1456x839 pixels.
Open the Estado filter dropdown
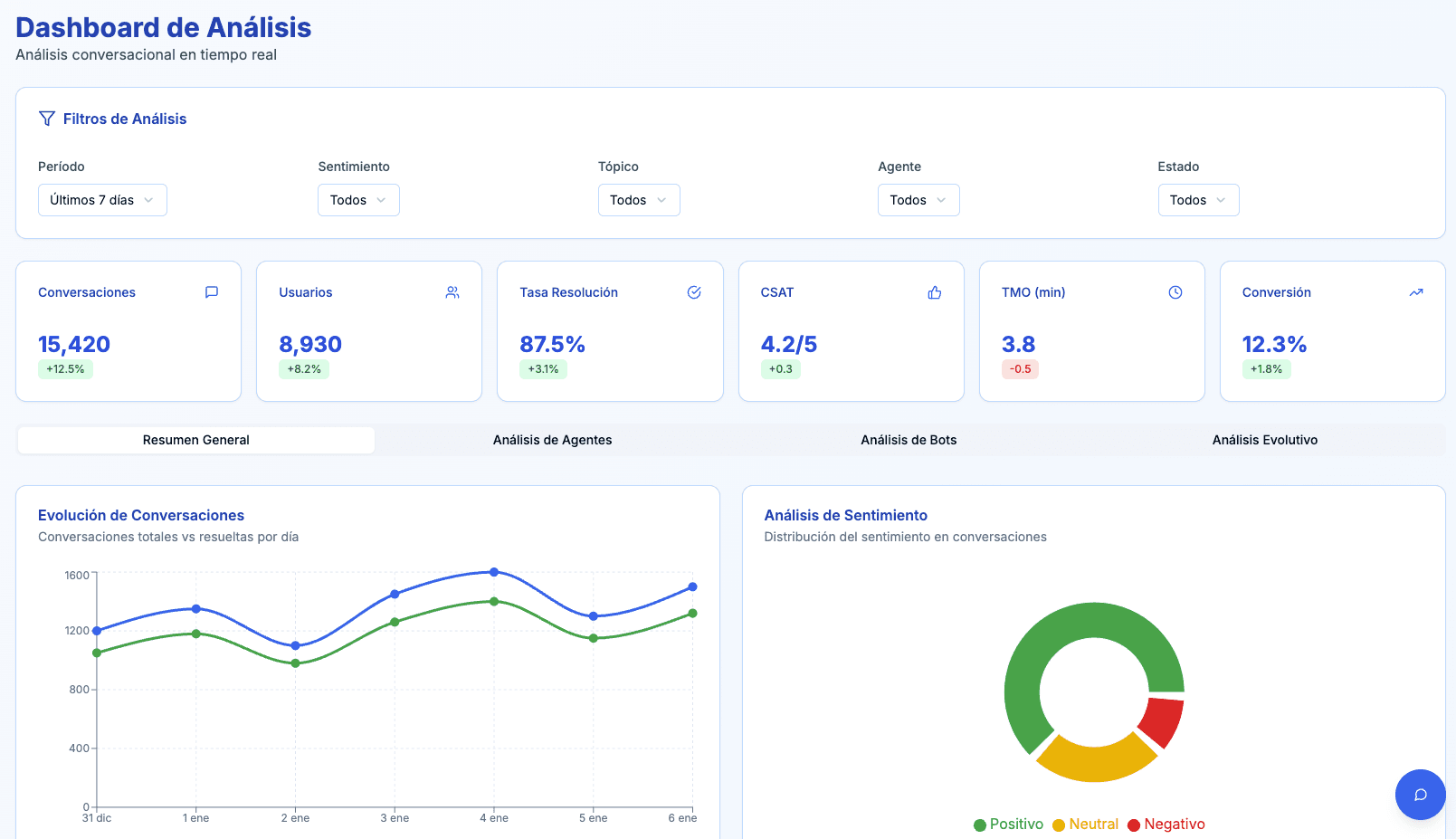pos(1198,200)
